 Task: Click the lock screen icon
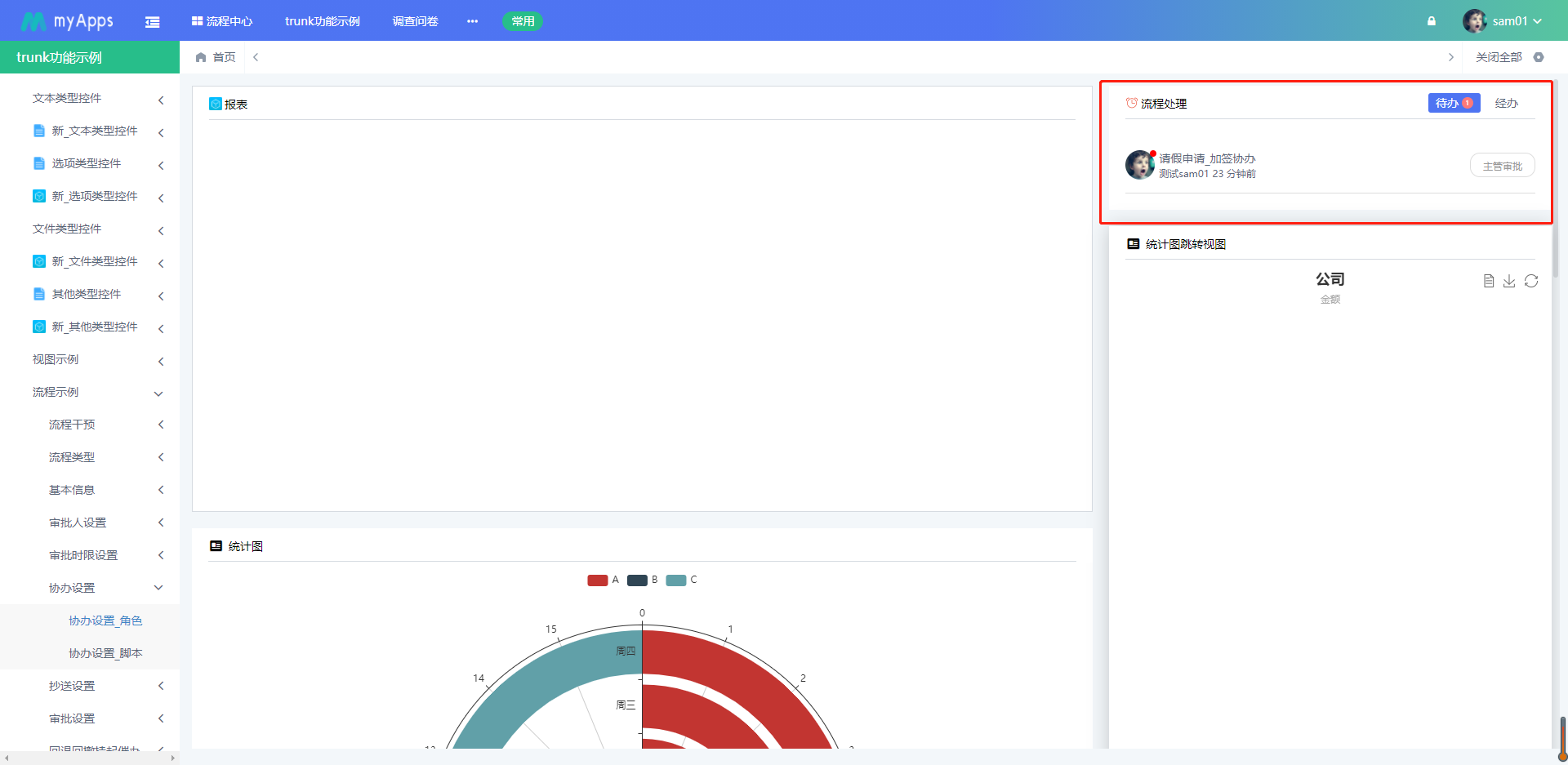coord(1431,21)
